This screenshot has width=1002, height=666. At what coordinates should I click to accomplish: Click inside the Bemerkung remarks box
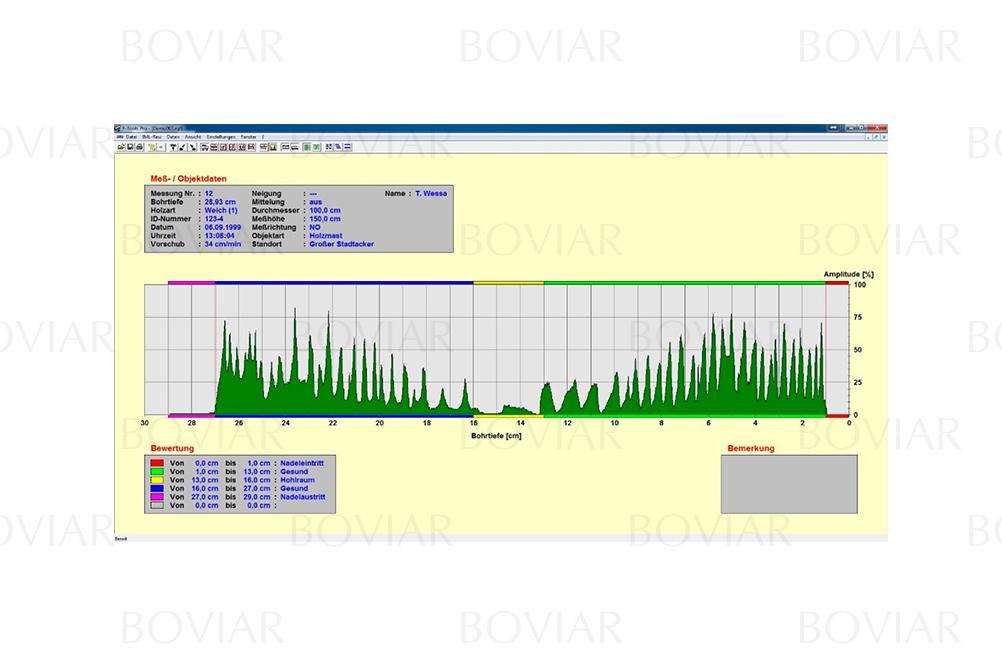pos(788,484)
